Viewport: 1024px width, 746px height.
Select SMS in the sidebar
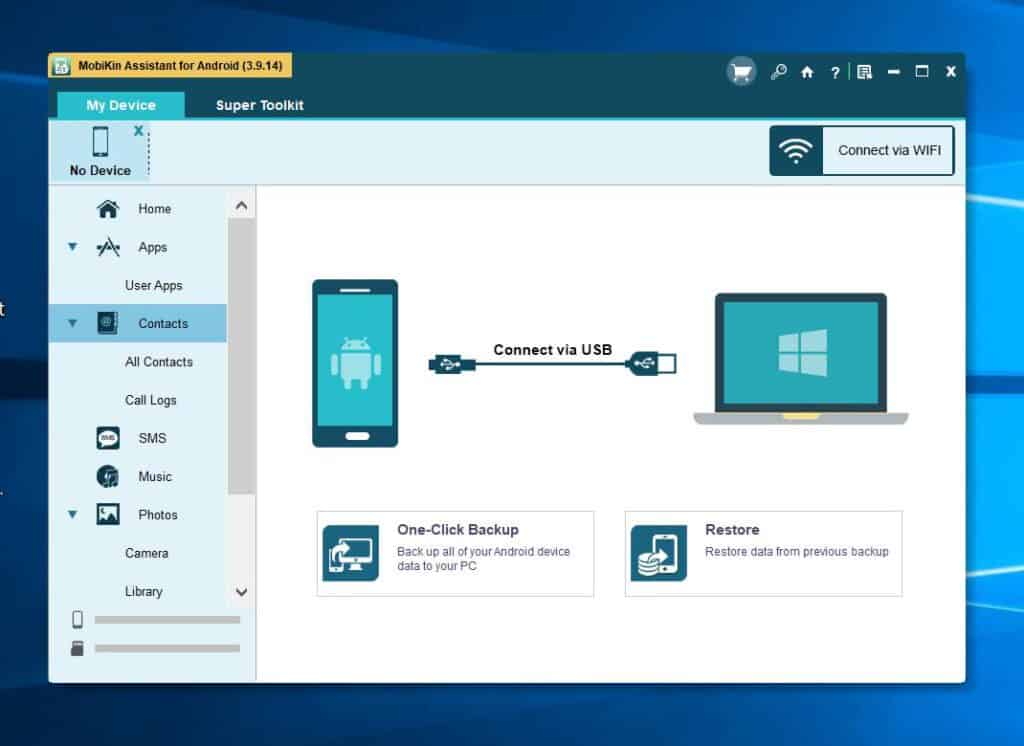coord(152,438)
